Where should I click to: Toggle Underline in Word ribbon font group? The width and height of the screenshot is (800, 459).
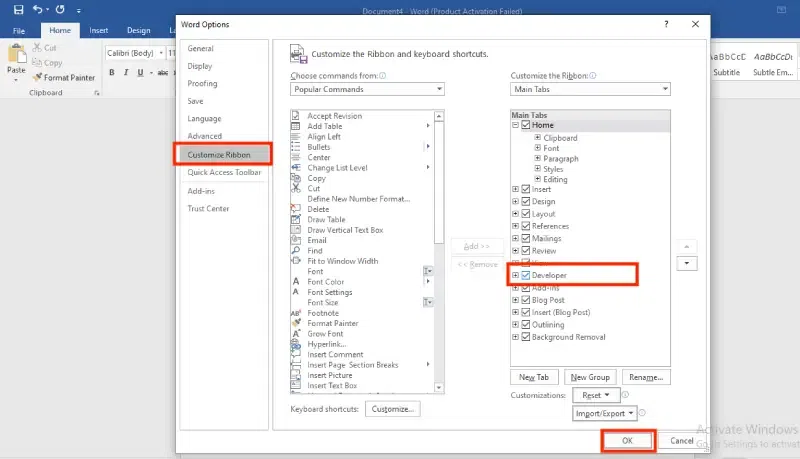click(140, 72)
